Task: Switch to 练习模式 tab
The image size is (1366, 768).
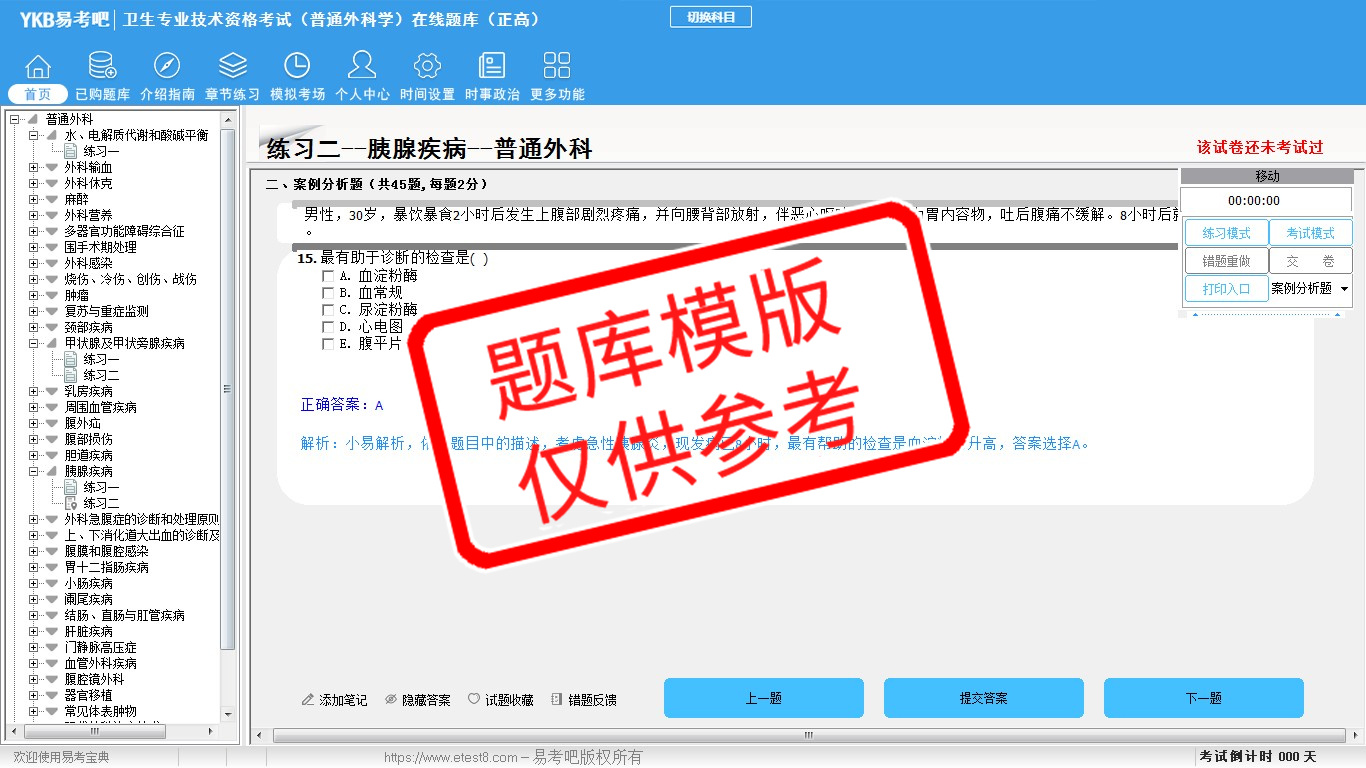Action: pos(1226,233)
